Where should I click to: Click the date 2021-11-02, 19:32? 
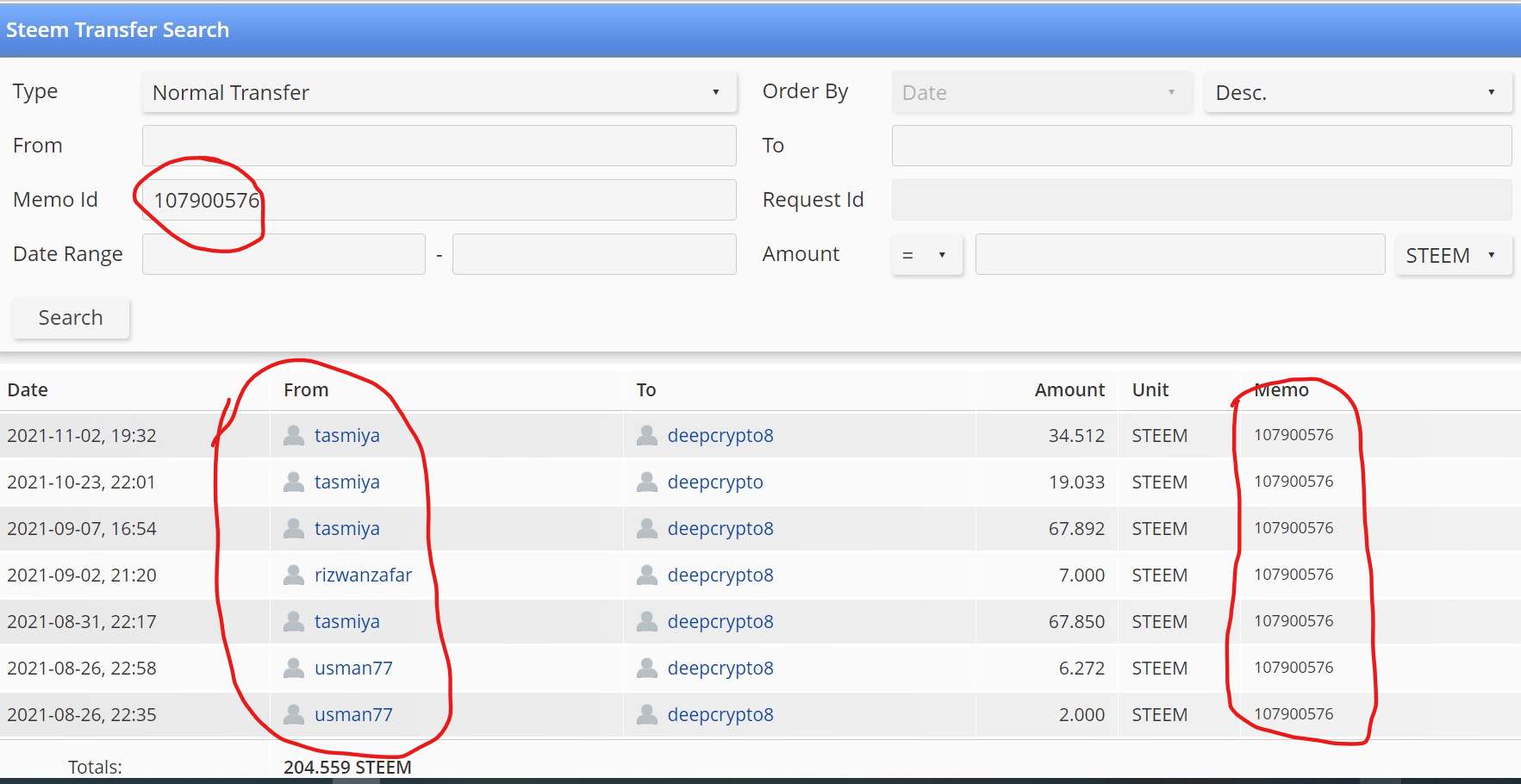[82, 435]
